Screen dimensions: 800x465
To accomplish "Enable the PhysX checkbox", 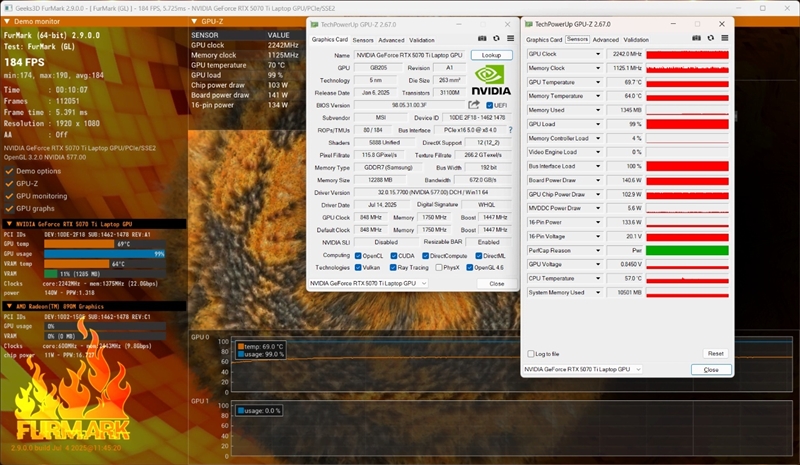I will point(438,267).
